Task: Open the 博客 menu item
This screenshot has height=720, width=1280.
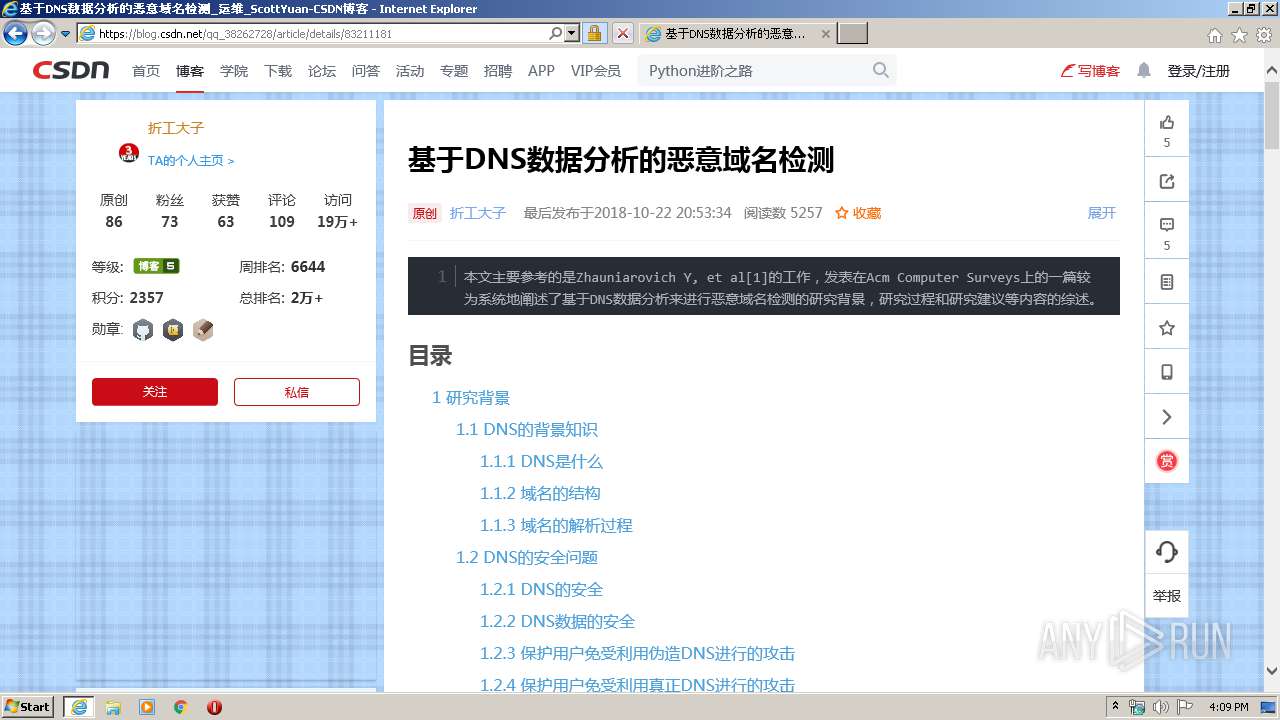Action: [x=190, y=71]
